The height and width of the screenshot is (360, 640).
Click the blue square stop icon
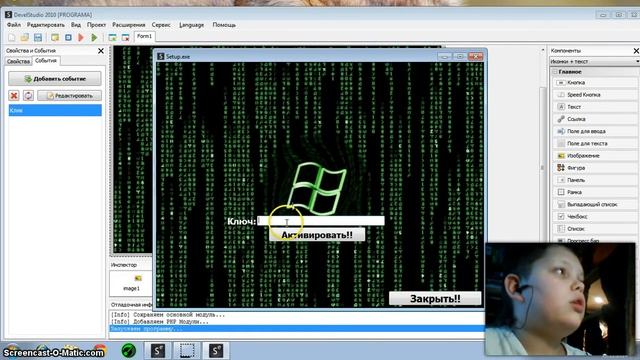coord(68,38)
